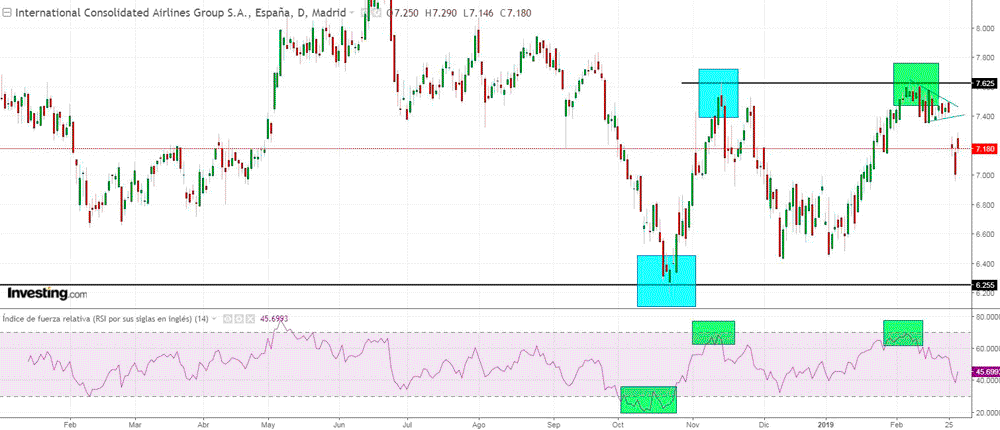Click the 80.000 RSI axis label
Viewport: 1000px width, 430px height.
[986, 316]
